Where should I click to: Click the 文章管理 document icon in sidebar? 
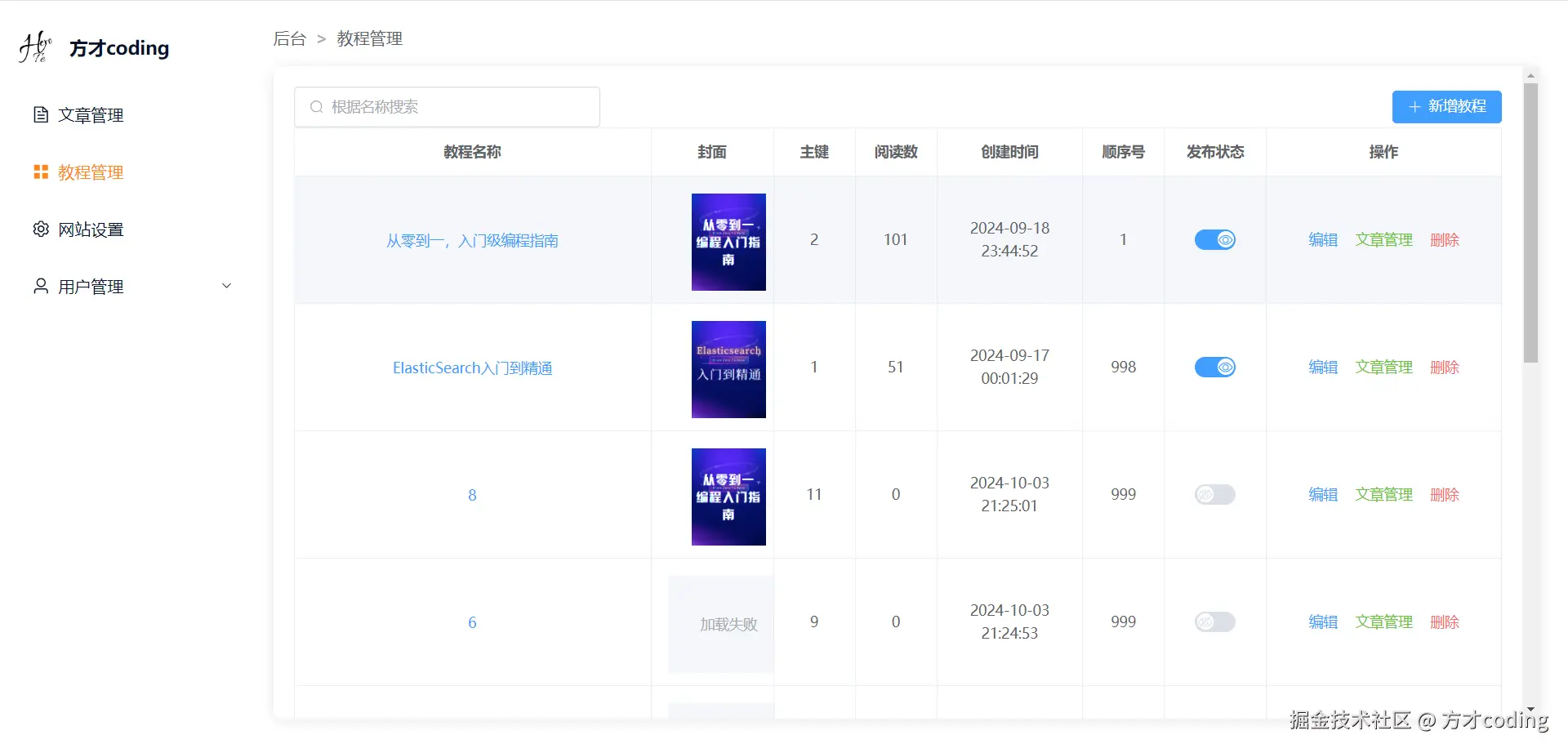pos(41,115)
